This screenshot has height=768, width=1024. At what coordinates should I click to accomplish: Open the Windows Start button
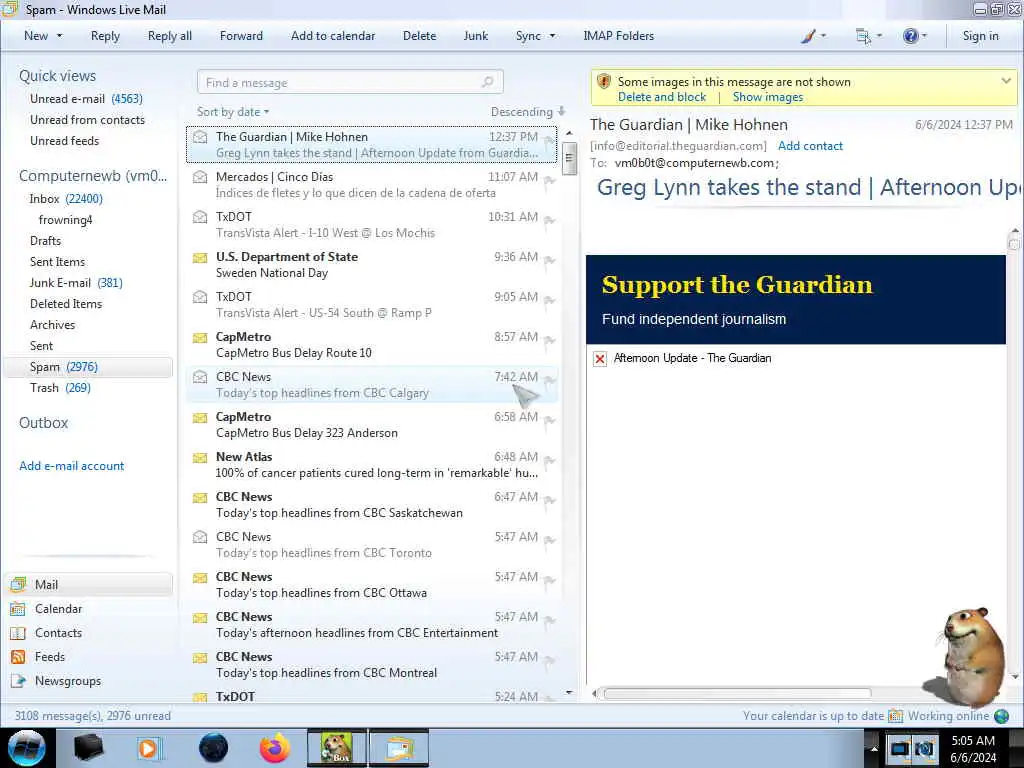[27, 748]
